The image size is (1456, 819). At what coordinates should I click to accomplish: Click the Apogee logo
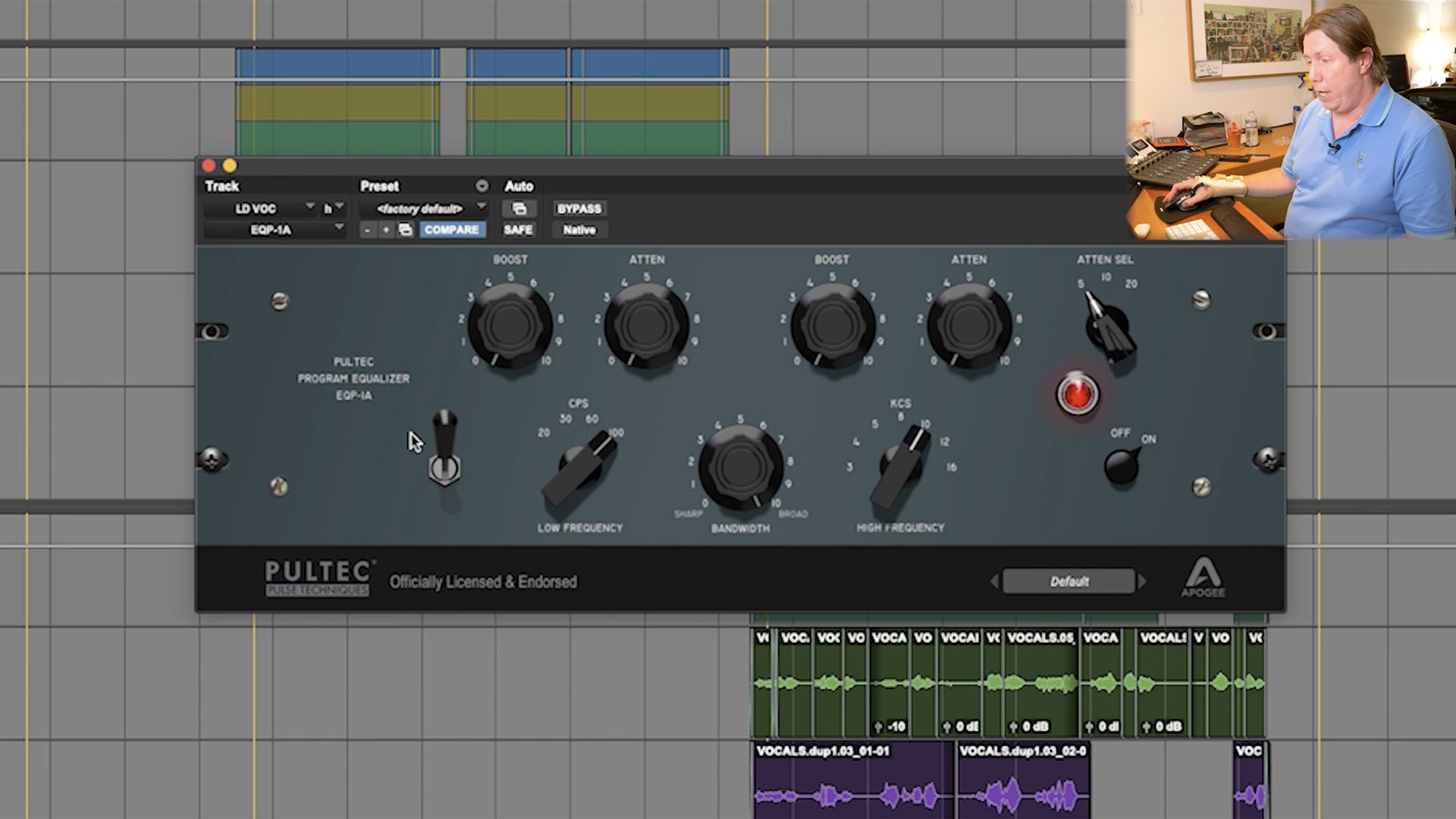1203,578
